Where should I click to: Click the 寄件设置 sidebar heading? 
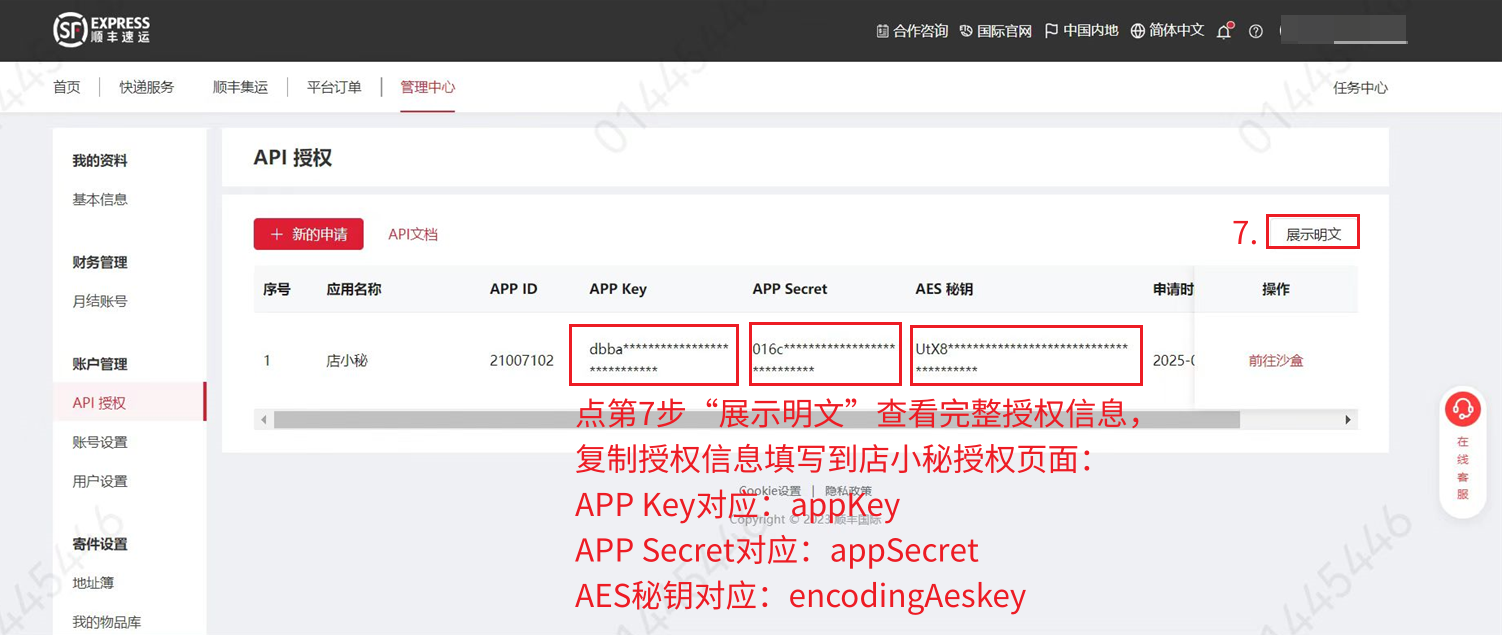100,544
